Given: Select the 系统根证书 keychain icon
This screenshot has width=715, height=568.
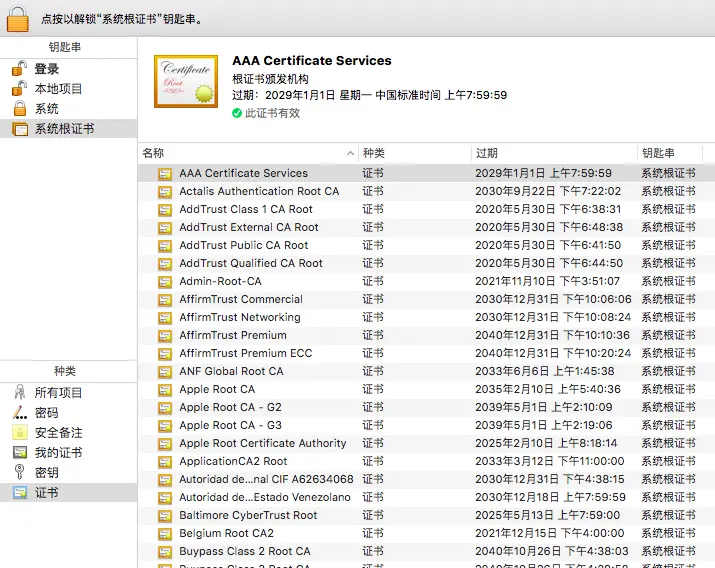Looking at the screenshot, I should (20, 129).
